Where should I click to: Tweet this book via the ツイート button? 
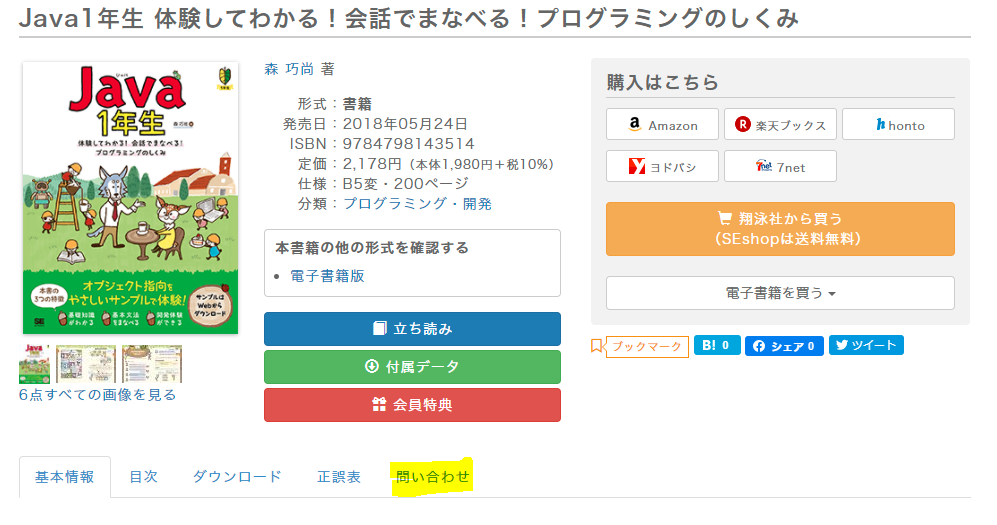865,346
